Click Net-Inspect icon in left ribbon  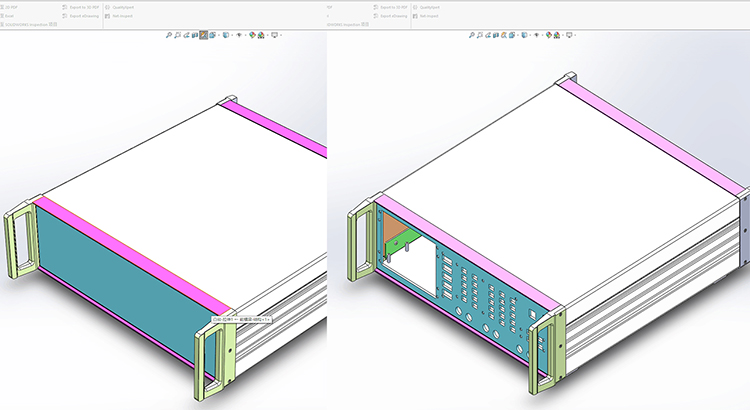click(120, 17)
